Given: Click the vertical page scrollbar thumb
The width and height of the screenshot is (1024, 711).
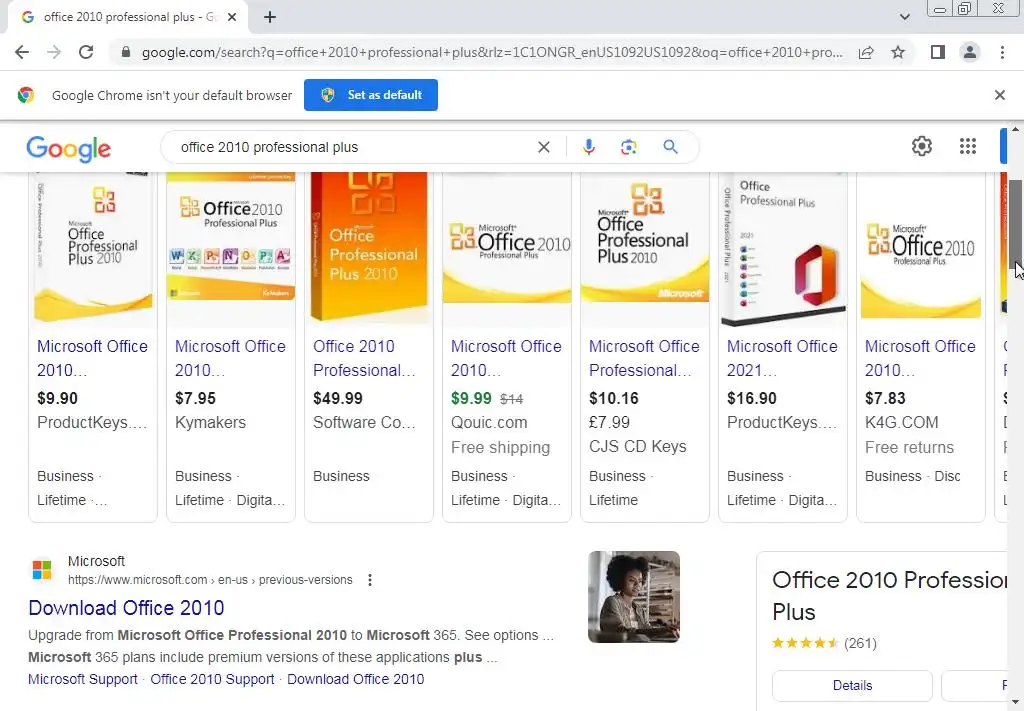Looking at the screenshot, I should coord(1016,222).
